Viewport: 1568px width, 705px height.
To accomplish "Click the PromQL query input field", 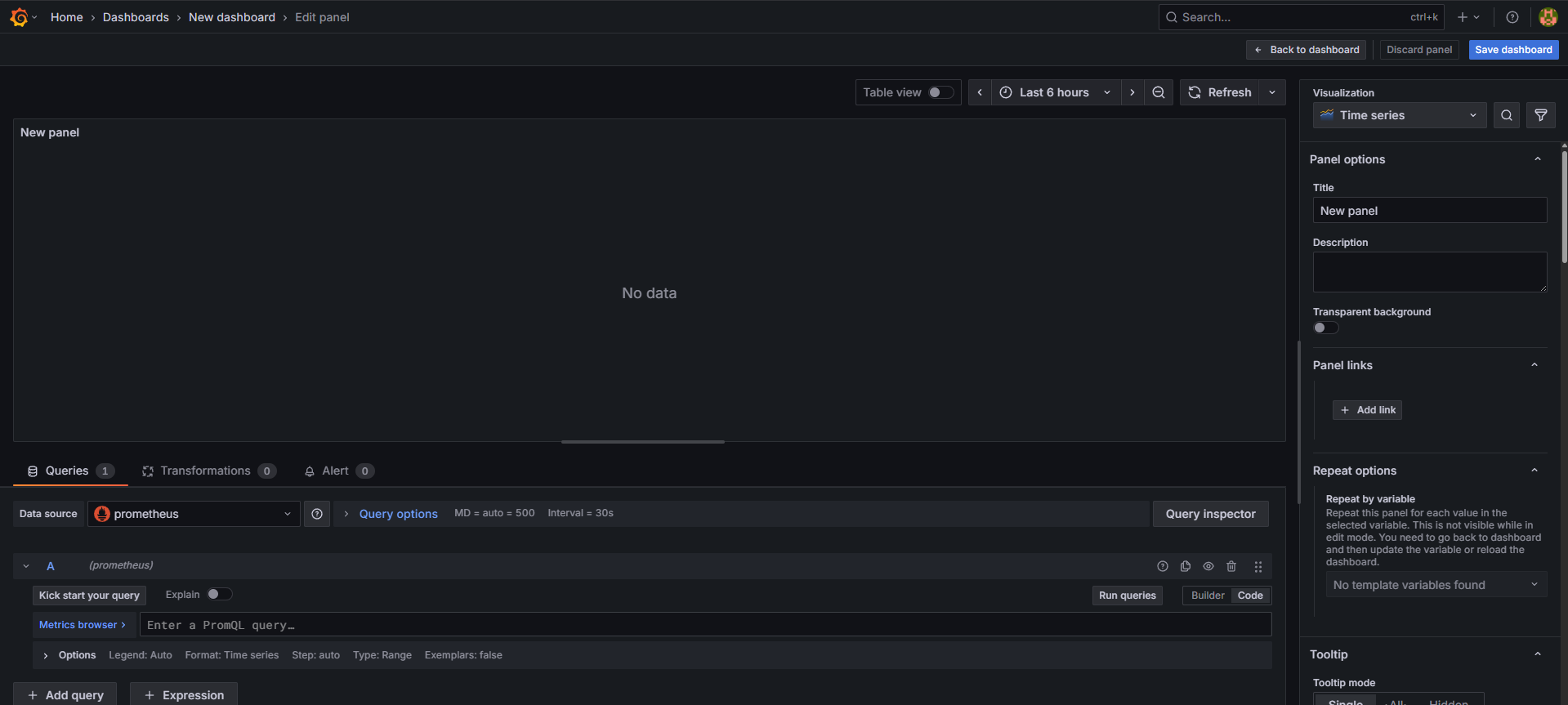I will pyautogui.click(x=704, y=625).
